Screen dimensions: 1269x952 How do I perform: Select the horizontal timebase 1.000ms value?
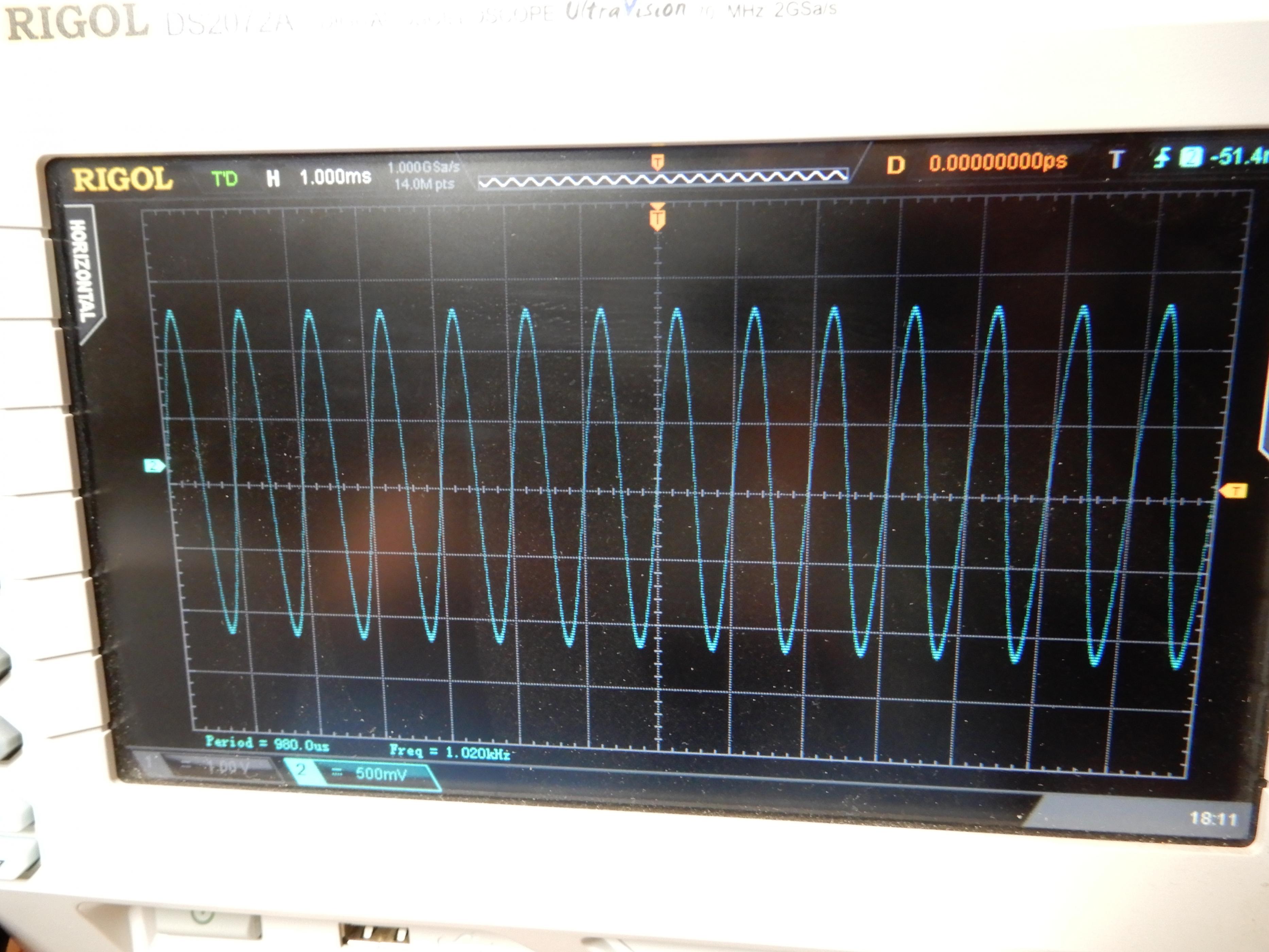tap(336, 177)
